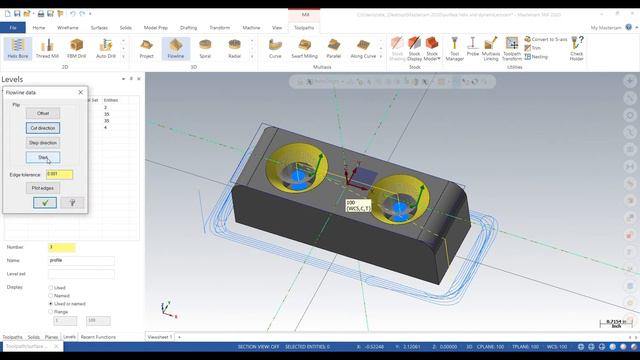Edit the level Name field 'profile'
This screenshot has height=360, width=640.
click(x=81, y=260)
